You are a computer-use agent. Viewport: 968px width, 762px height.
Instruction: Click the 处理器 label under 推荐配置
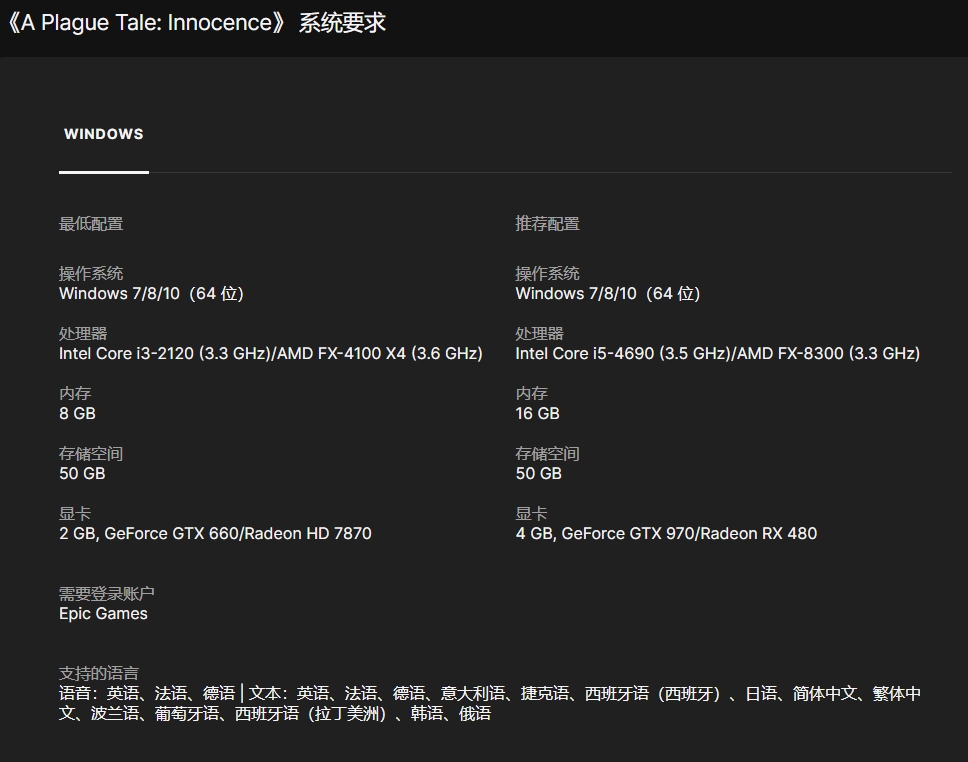tap(540, 333)
